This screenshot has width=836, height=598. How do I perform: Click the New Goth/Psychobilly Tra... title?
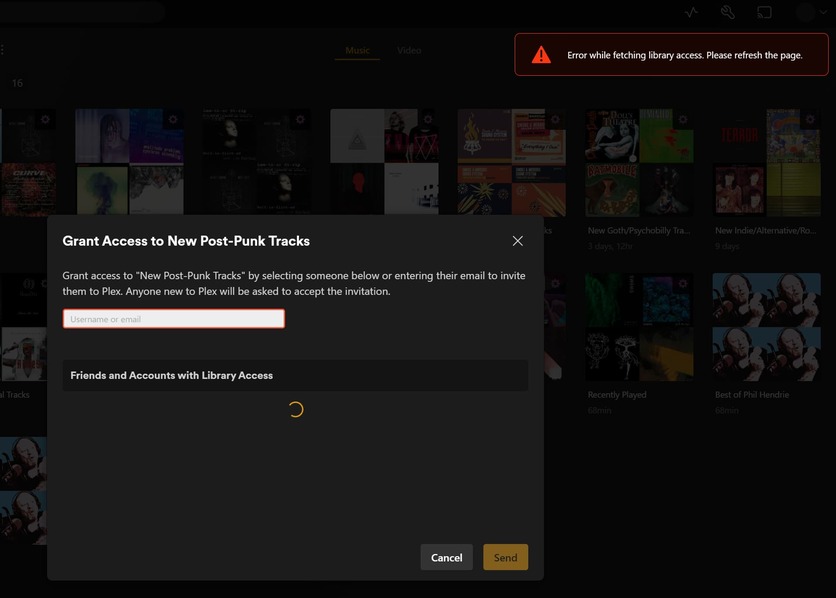(x=639, y=230)
